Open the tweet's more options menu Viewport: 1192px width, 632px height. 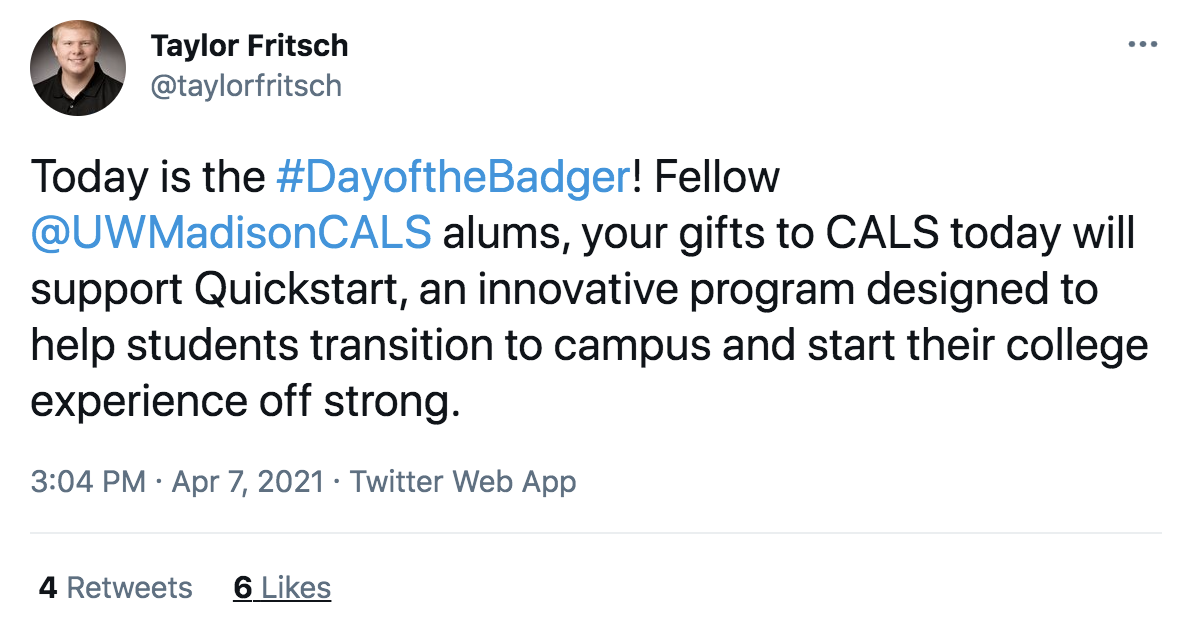[x=1142, y=45]
